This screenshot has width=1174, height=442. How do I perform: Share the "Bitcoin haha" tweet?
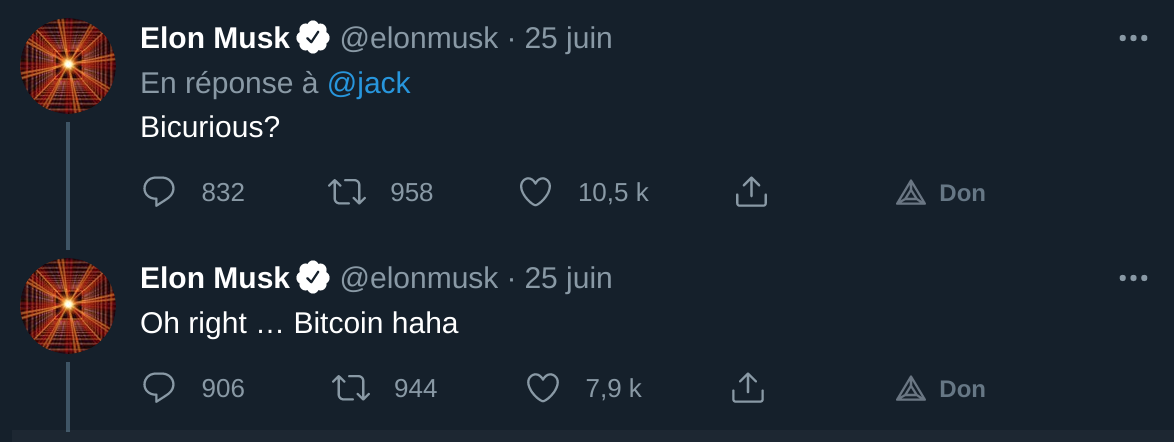click(x=748, y=388)
